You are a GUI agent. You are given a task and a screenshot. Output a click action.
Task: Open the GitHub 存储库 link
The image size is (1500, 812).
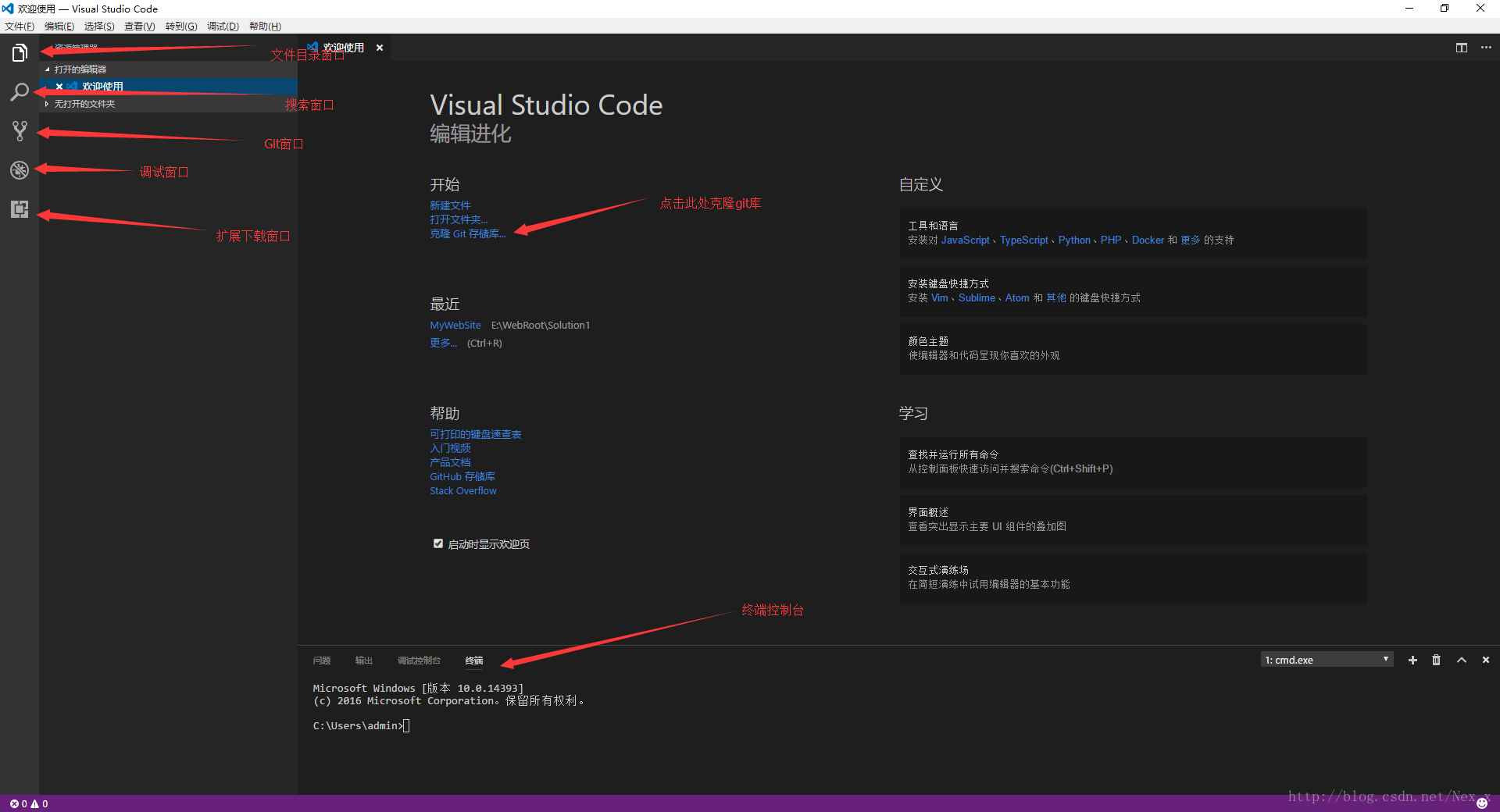[x=462, y=476]
